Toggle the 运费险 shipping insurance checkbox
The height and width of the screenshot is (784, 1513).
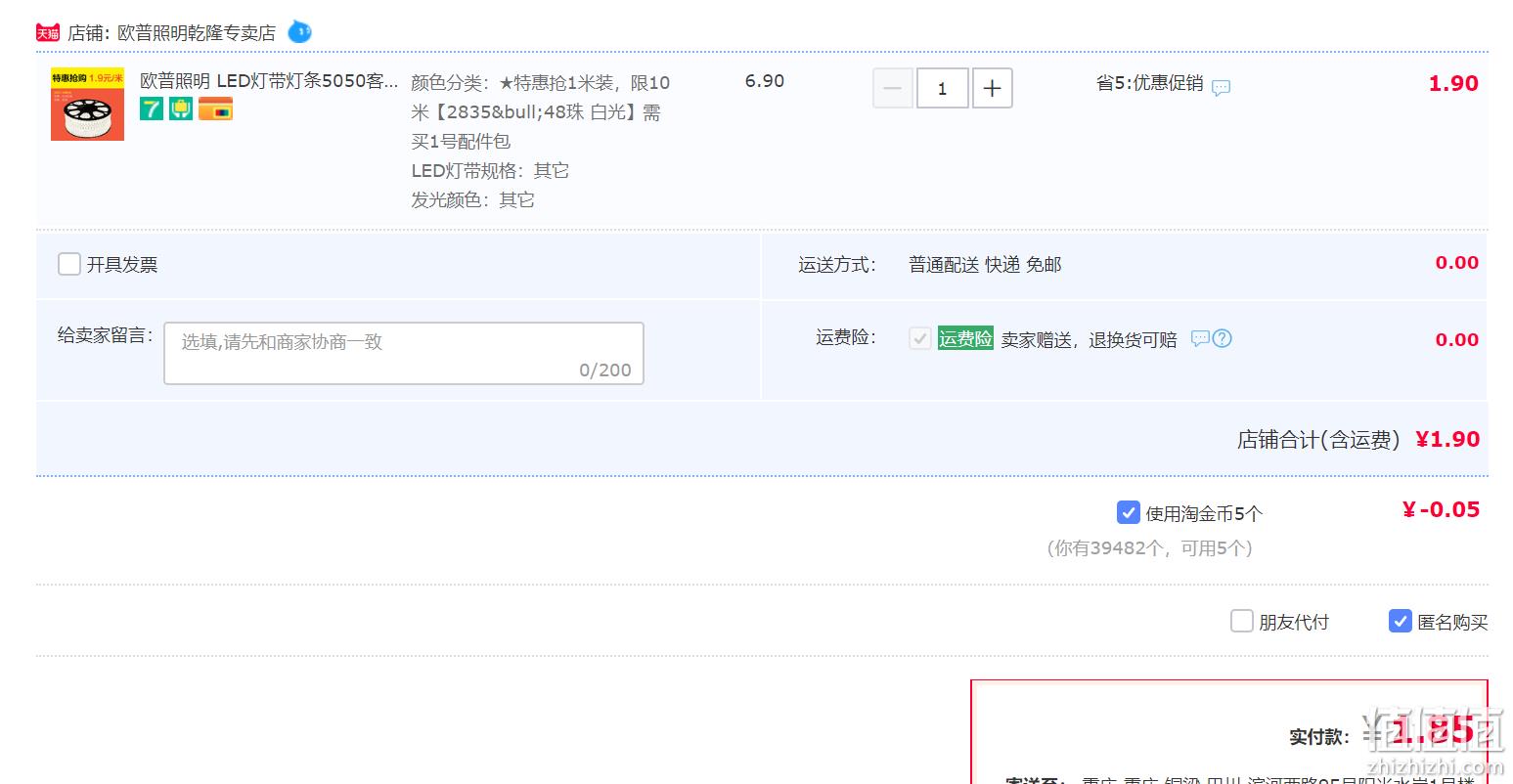click(x=919, y=338)
